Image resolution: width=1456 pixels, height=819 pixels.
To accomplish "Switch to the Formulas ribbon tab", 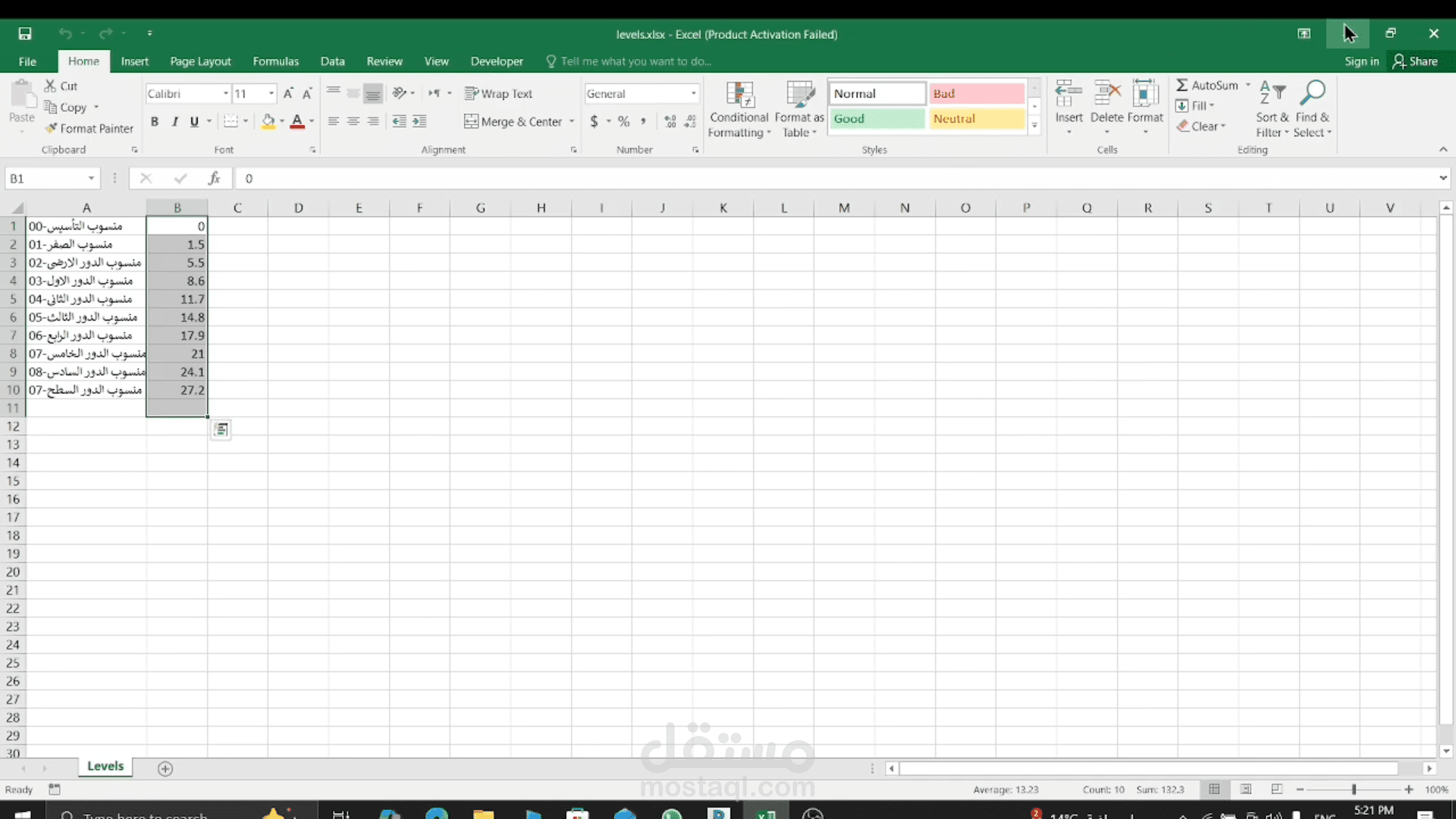I will click(275, 61).
